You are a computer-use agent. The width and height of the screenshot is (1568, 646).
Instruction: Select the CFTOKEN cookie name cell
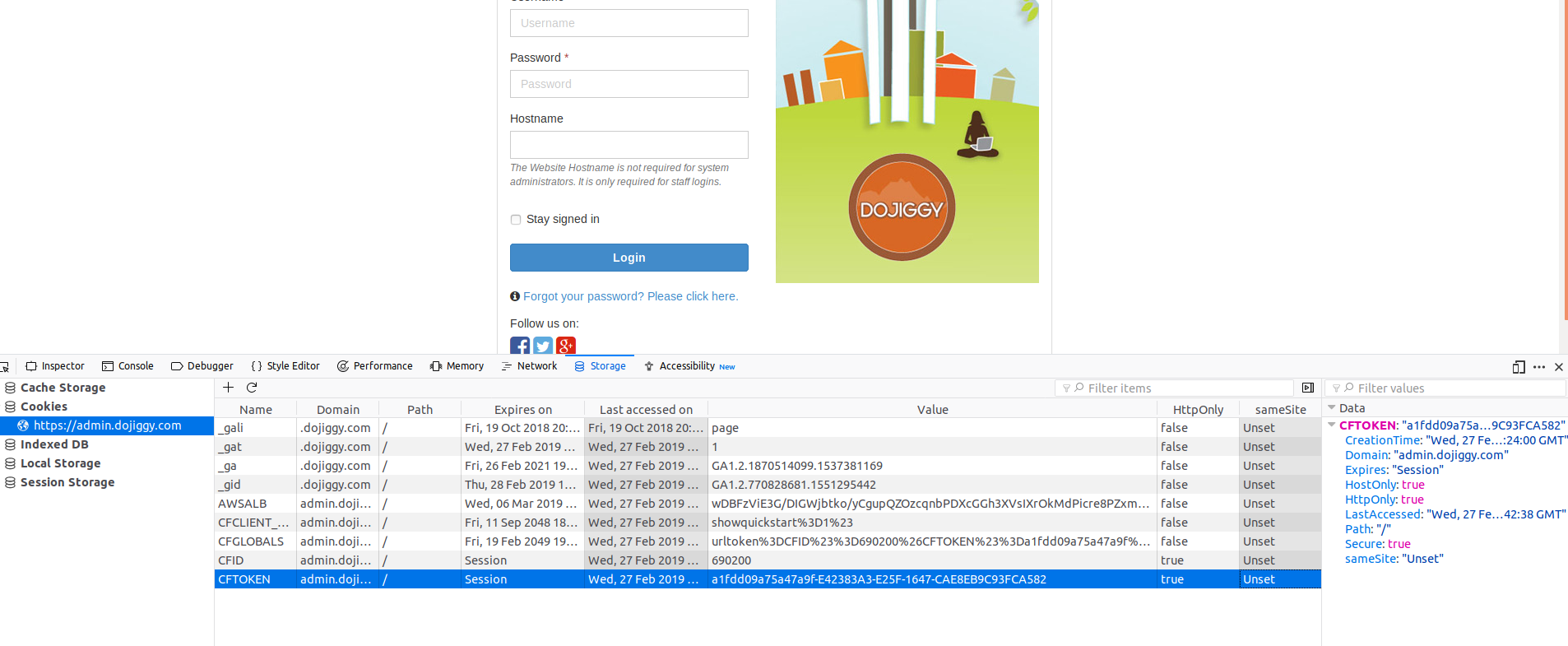pyautogui.click(x=255, y=579)
